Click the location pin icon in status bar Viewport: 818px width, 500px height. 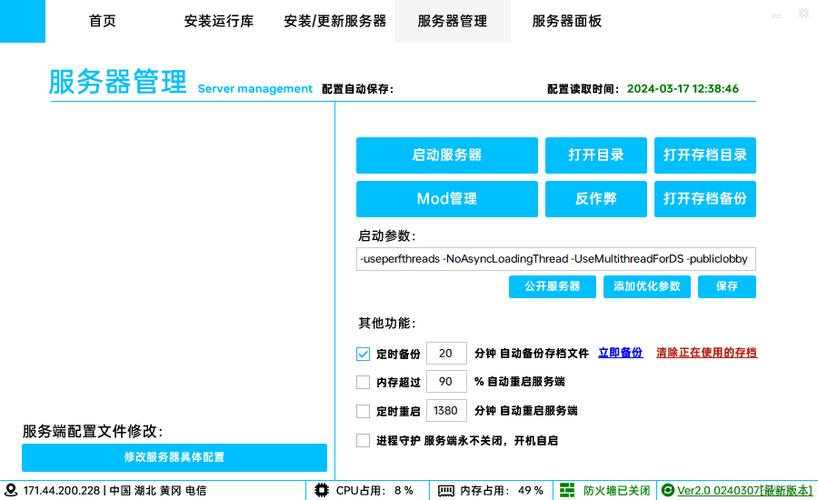tap(10, 491)
